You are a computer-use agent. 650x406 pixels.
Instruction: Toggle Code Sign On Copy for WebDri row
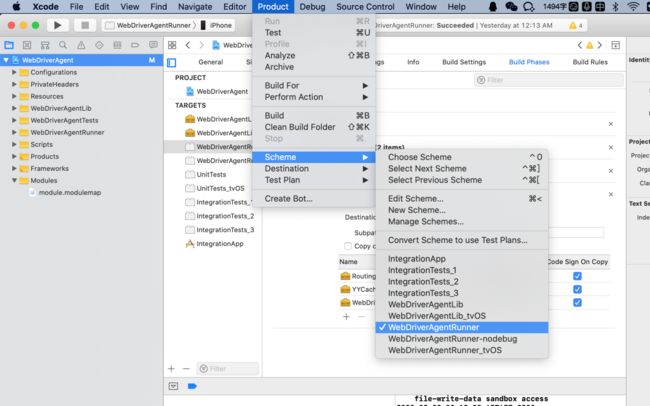click(x=577, y=303)
